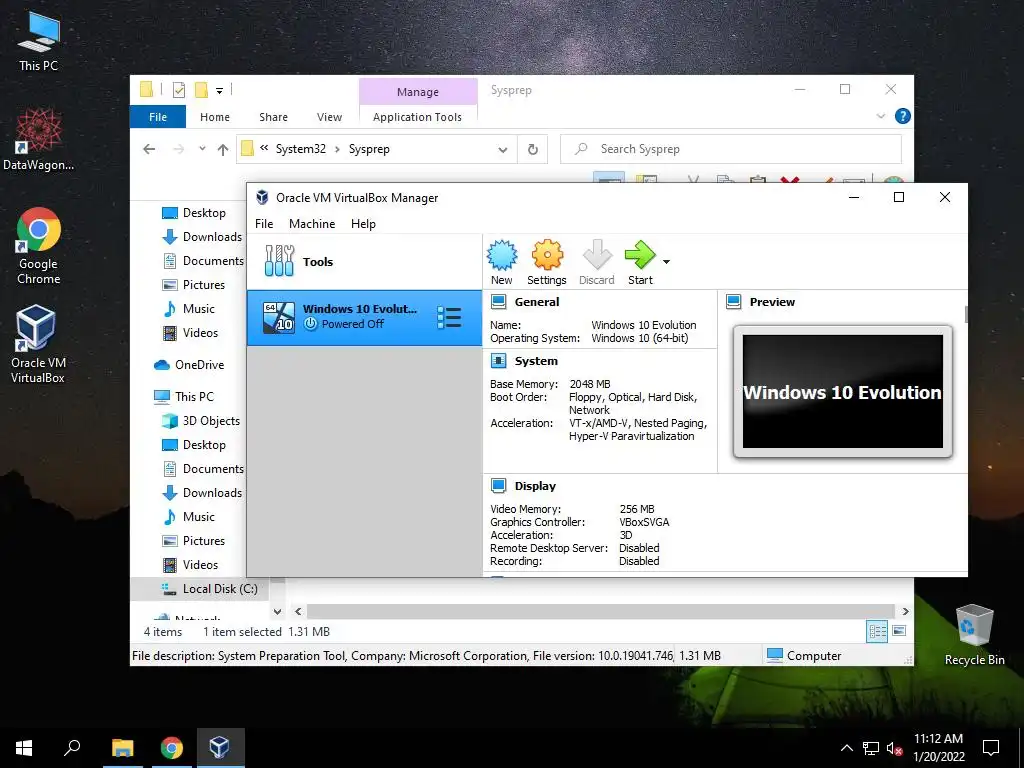This screenshot has width=1024, height=768.
Task: Open Explorer help question mark icon
Action: 903,116
